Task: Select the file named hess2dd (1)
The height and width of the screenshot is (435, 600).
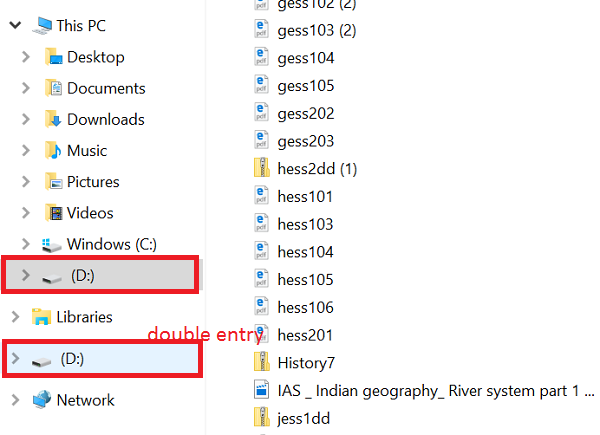Action: (317, 169)
